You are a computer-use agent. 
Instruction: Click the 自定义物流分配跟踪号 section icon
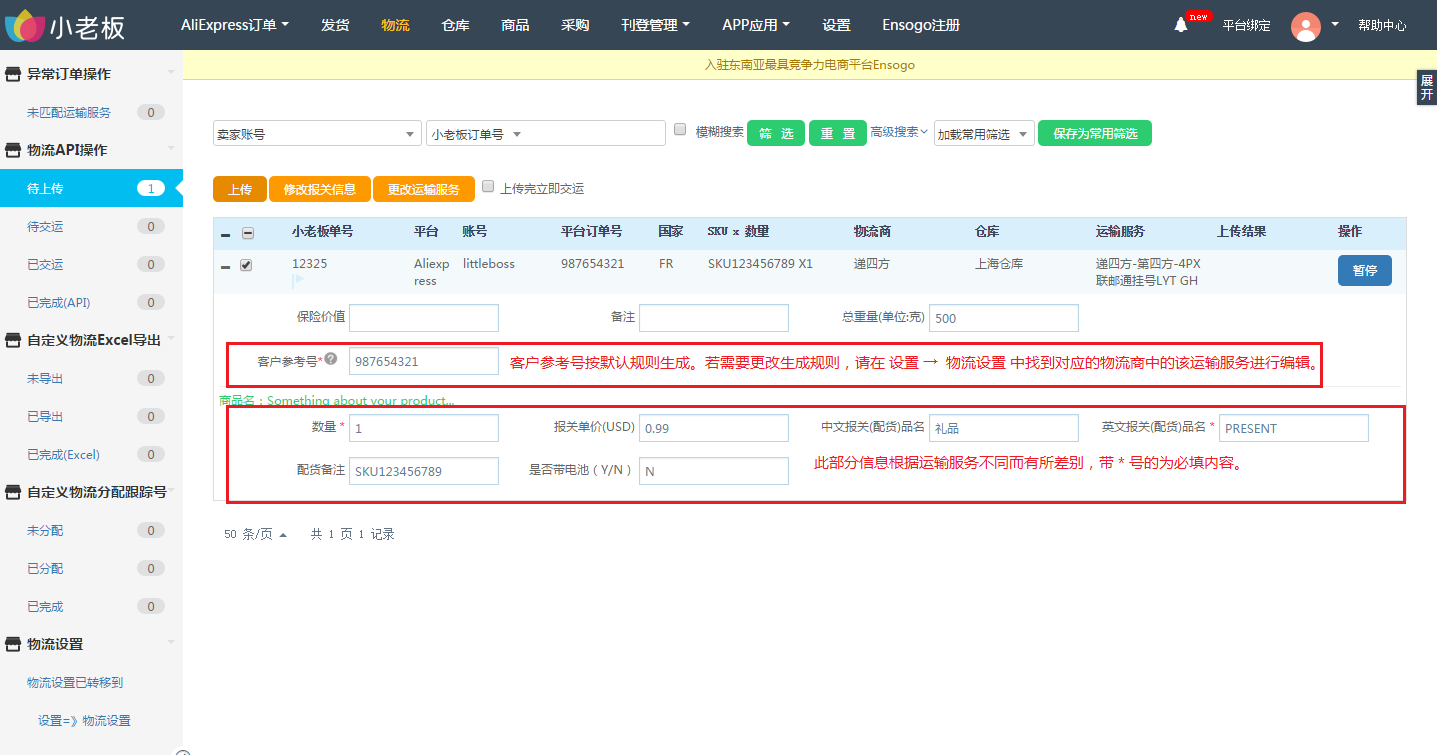[x=13, y=492]
